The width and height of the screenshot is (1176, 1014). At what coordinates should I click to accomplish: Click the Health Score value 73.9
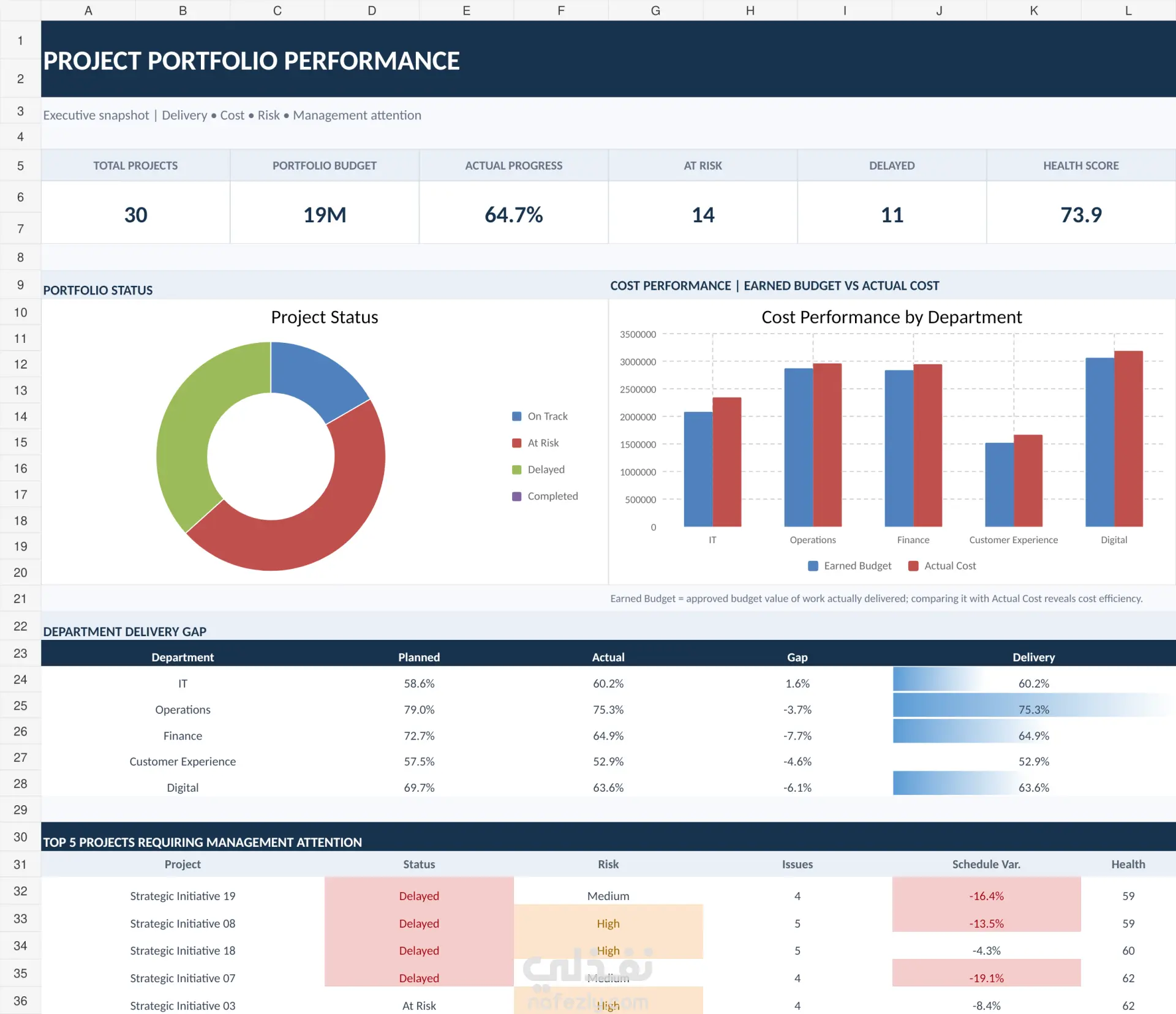tap(1081, 214)
